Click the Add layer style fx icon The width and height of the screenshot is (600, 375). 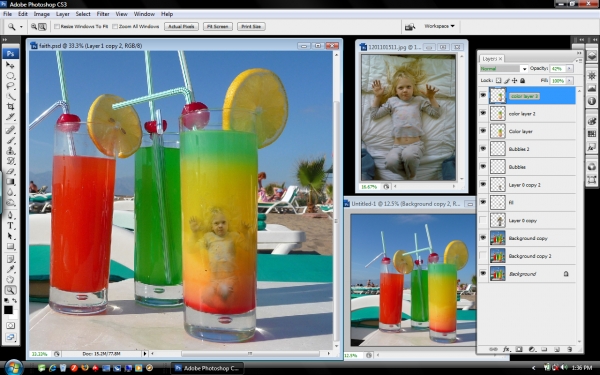[x=507, y=349]
